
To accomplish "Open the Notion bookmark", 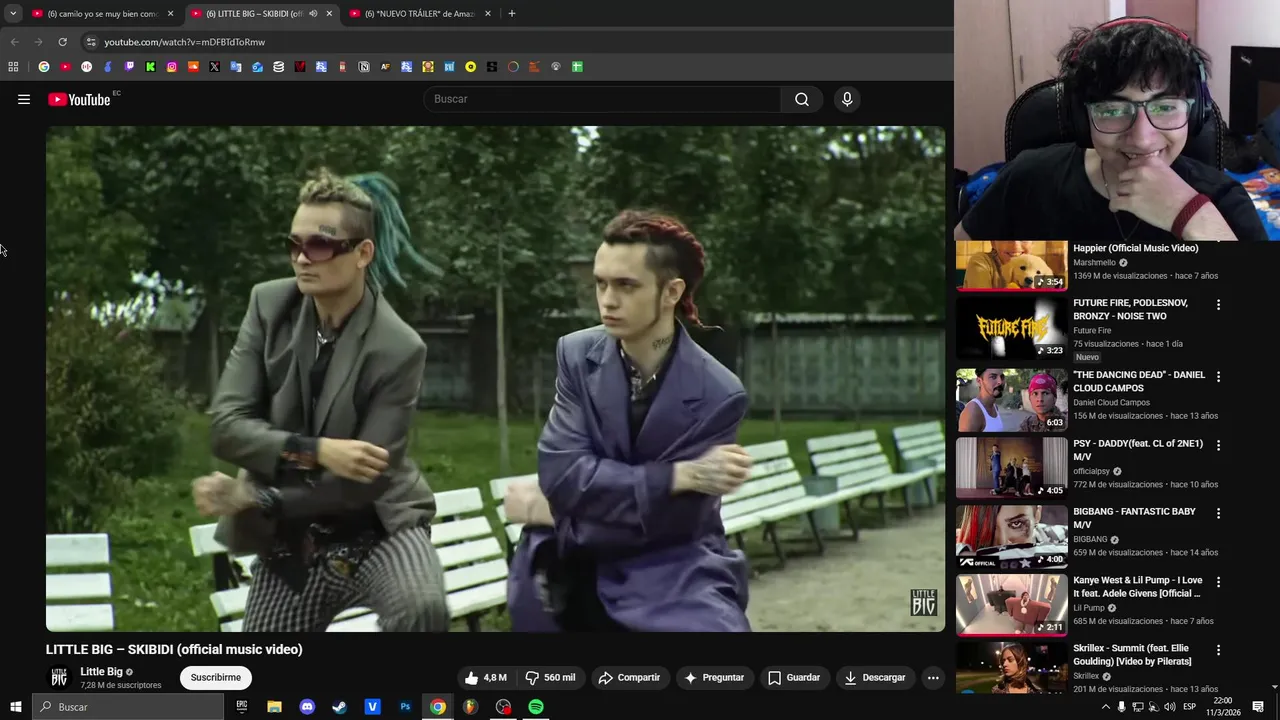I will [x=364, y=67].
